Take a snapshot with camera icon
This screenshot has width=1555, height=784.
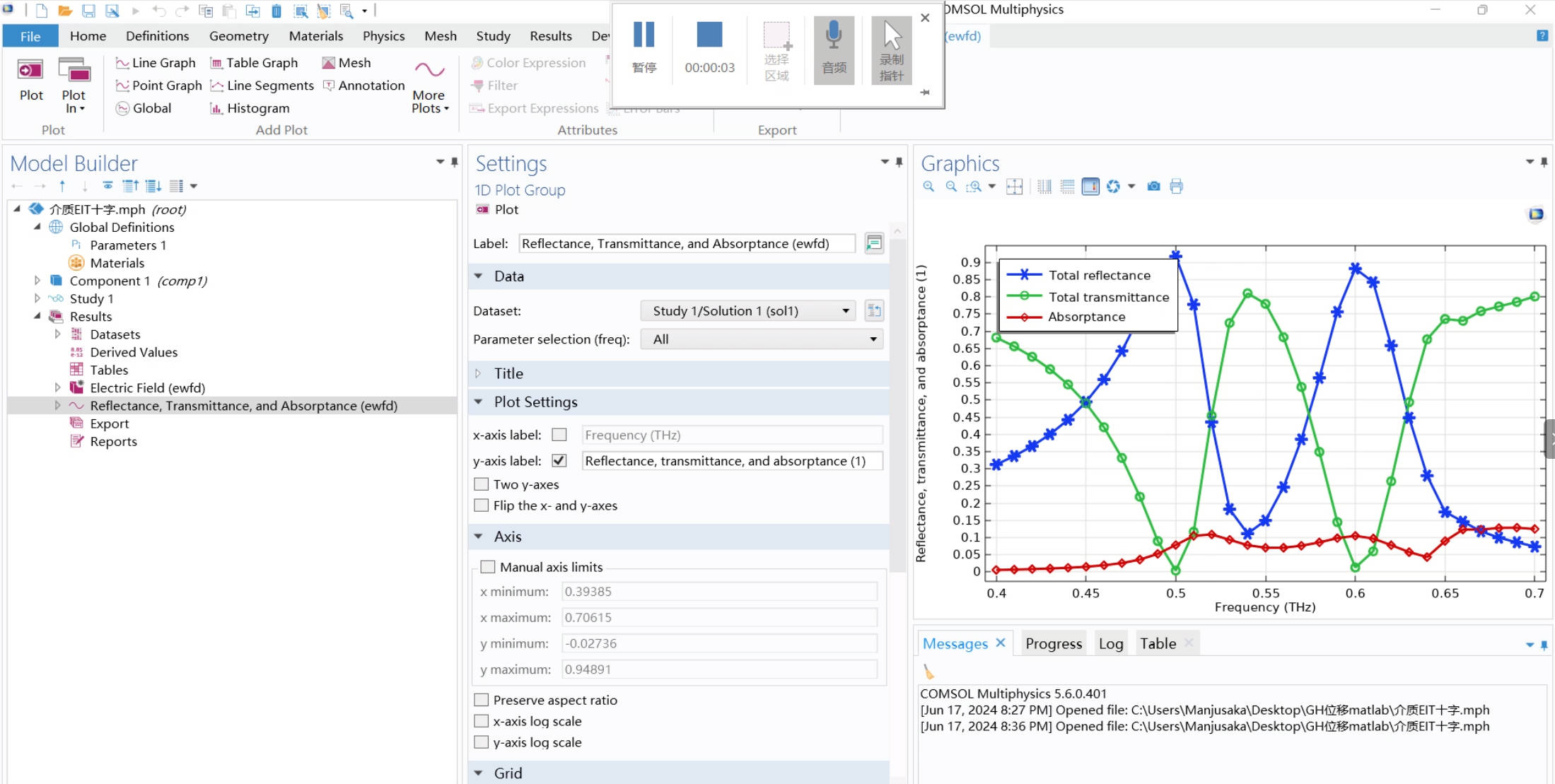(x=1153, y=187)
